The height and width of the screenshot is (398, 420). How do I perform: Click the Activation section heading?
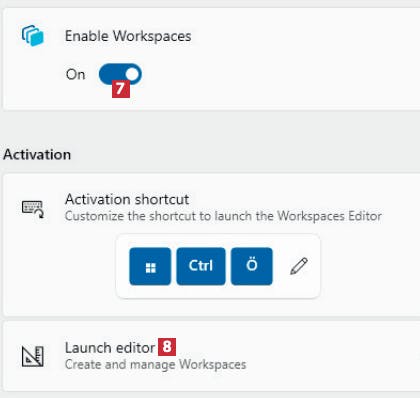[37, 155]
